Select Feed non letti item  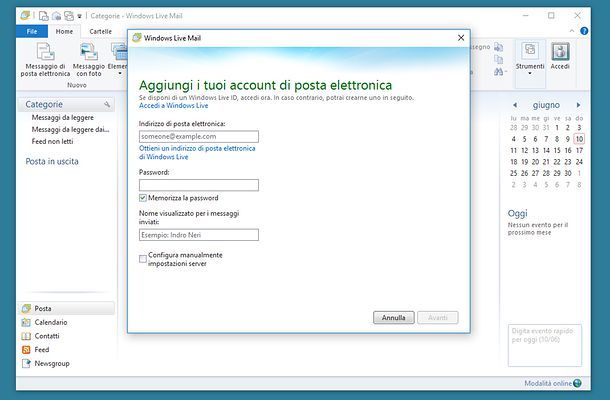coord(53,142)
